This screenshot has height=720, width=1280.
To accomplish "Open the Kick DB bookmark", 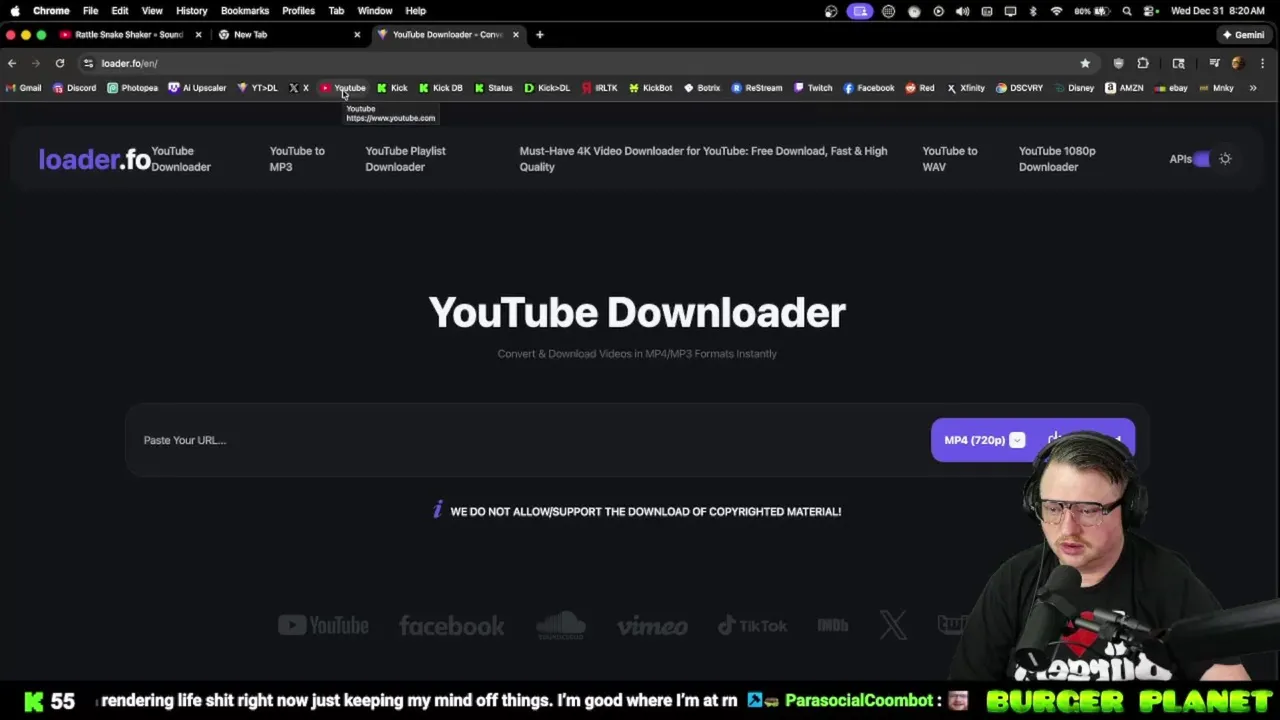I will [x=441, y=88].
